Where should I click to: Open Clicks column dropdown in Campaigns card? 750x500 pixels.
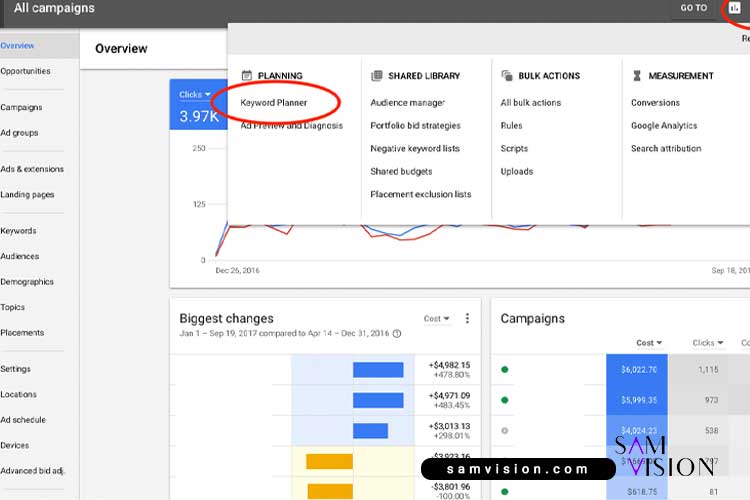pos(707,343)
